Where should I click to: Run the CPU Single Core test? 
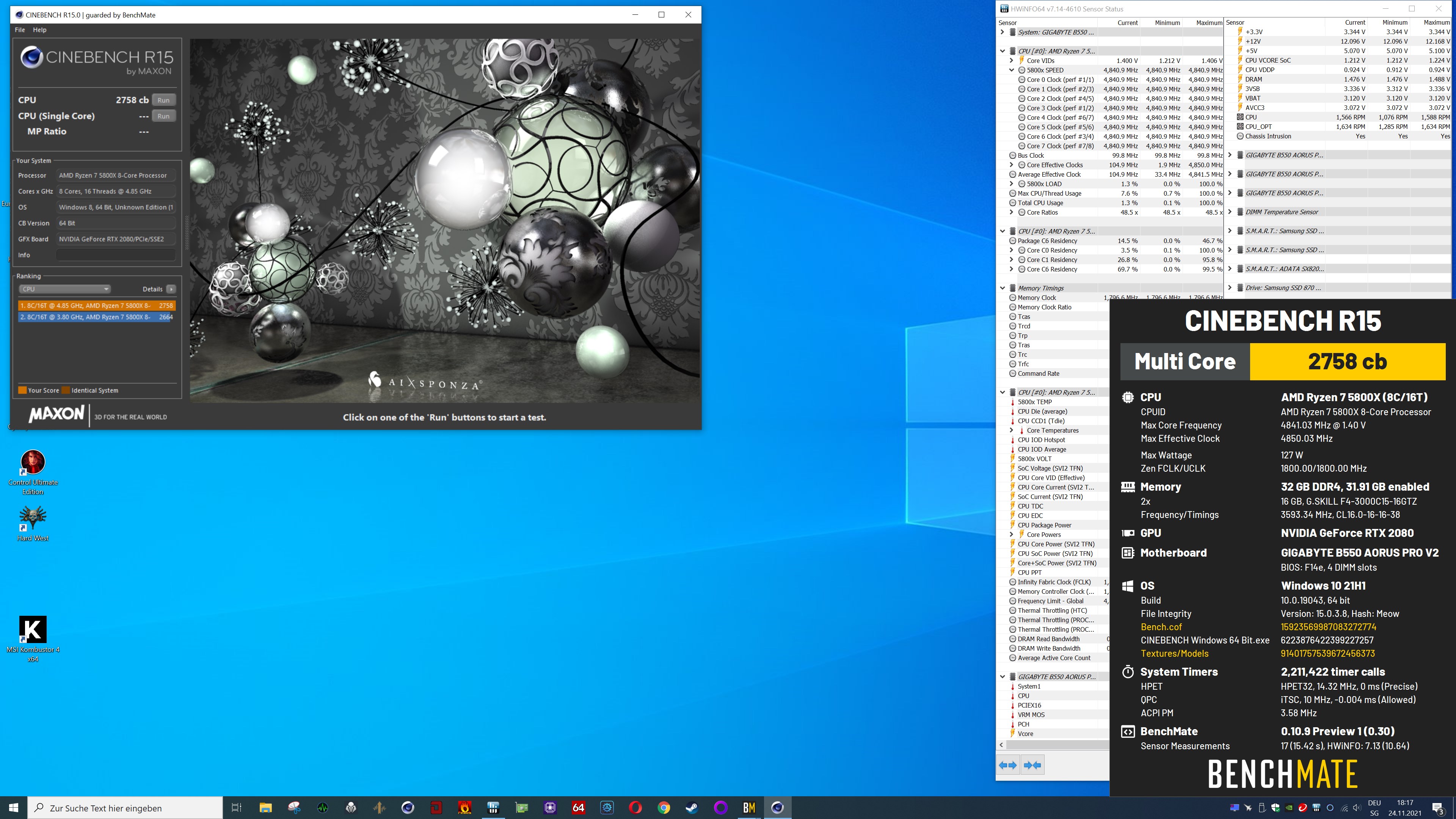tap(163, 116)
